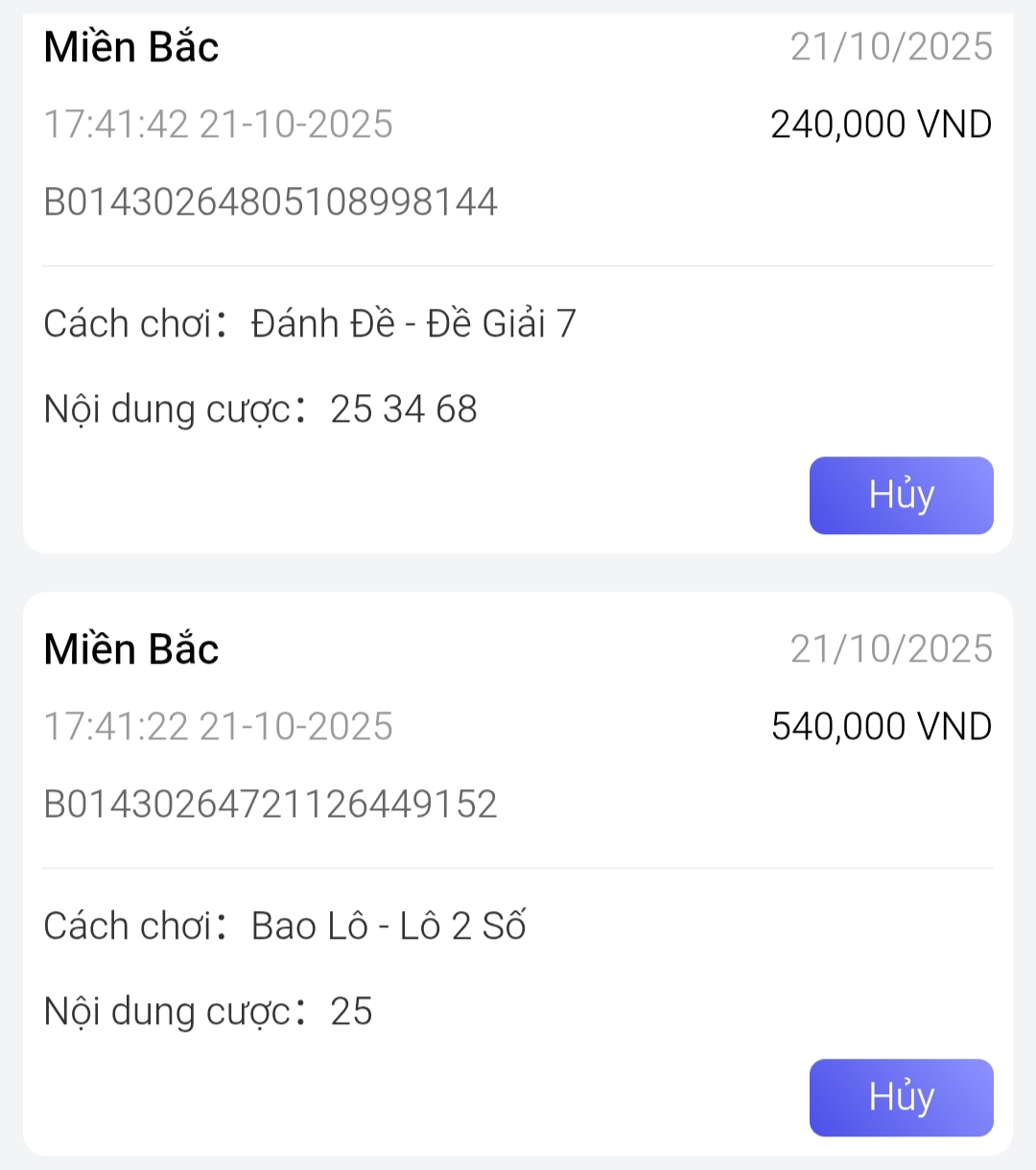Tap the 21/10/2025 date on the Bao Lô card

(x=891, y=649)
